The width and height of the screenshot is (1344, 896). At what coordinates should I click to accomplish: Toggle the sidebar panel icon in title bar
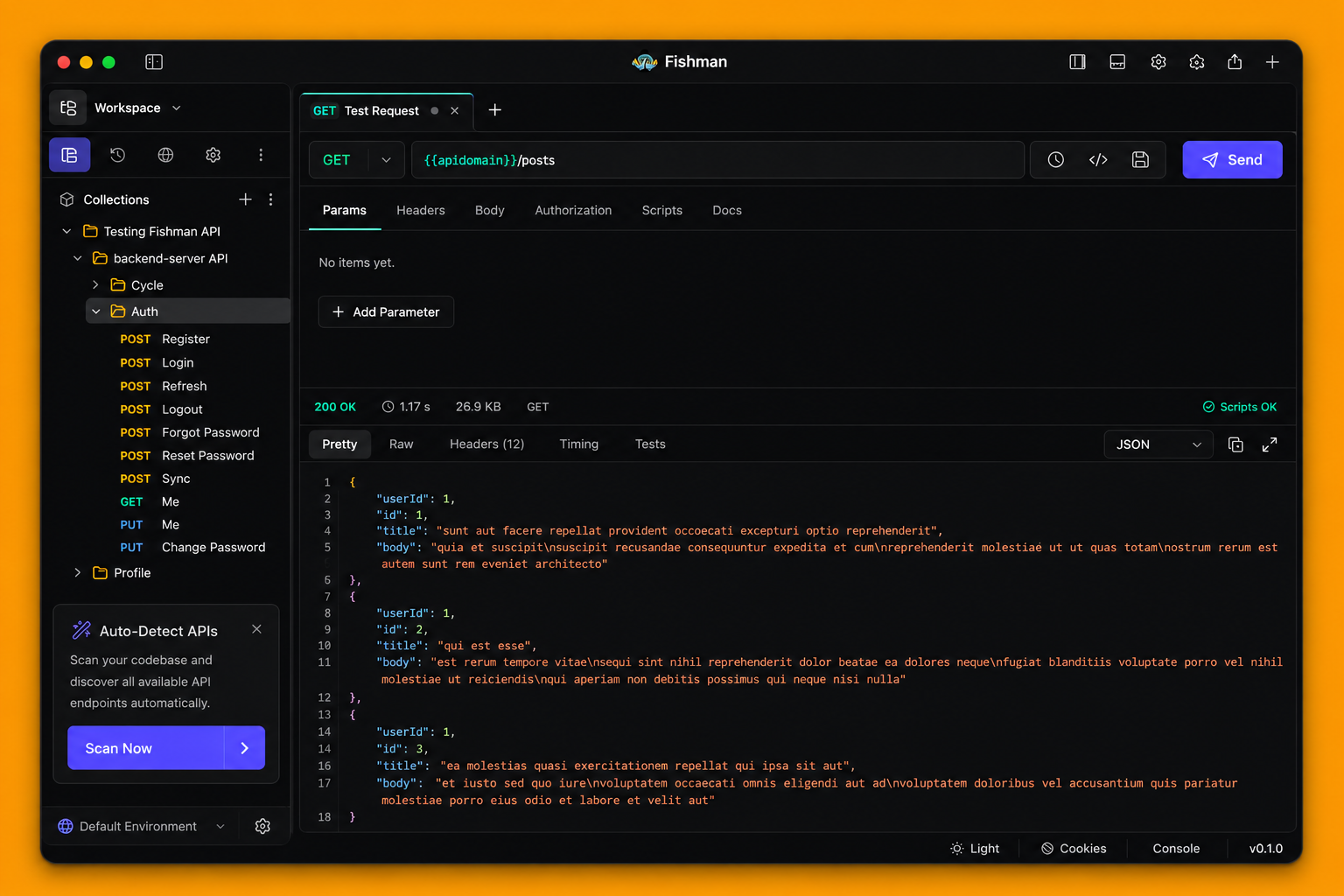pyautogui.click(x=154, y=62)
